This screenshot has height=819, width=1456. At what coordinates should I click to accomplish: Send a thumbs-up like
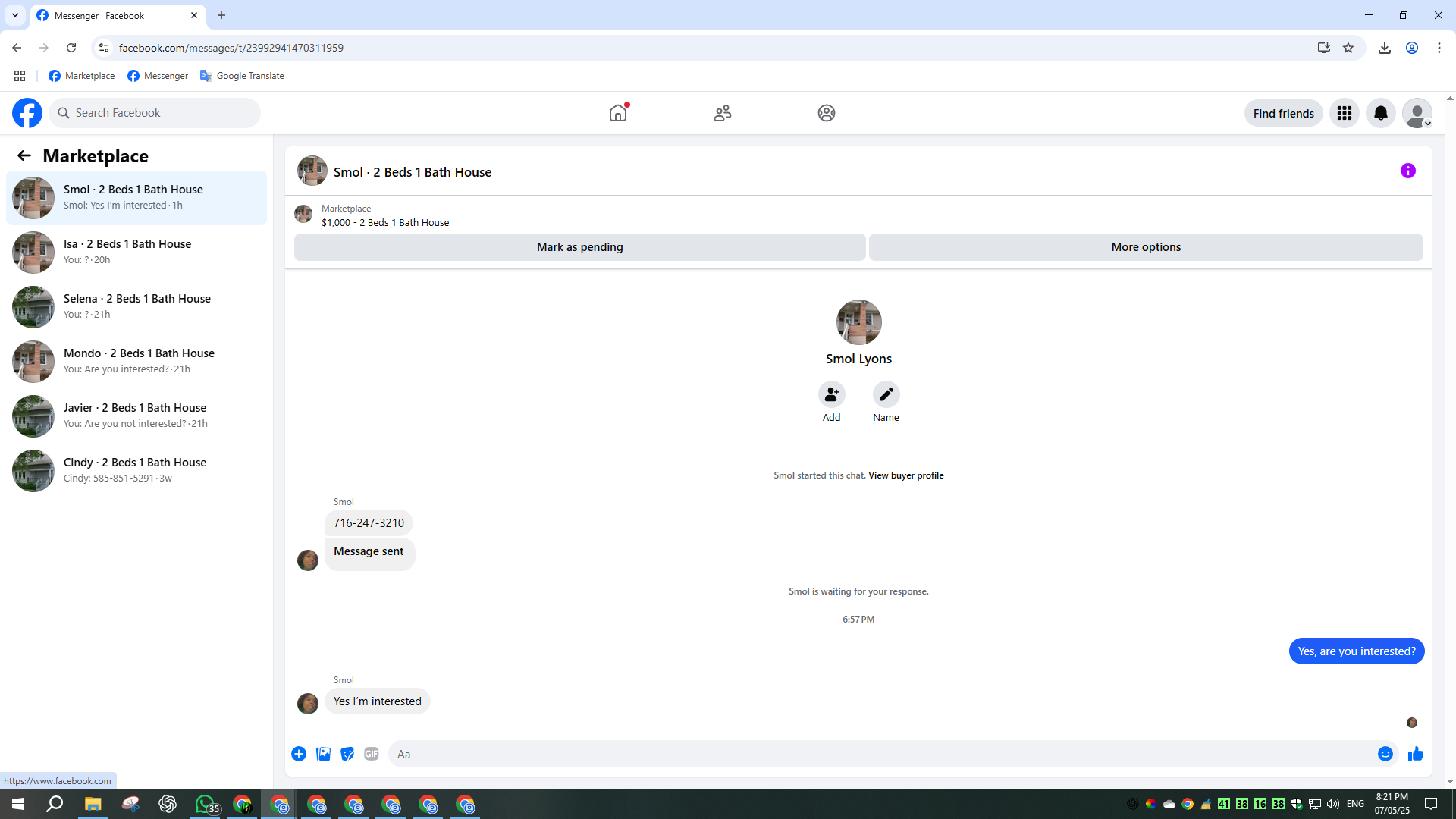click(x=1415, y=754)
